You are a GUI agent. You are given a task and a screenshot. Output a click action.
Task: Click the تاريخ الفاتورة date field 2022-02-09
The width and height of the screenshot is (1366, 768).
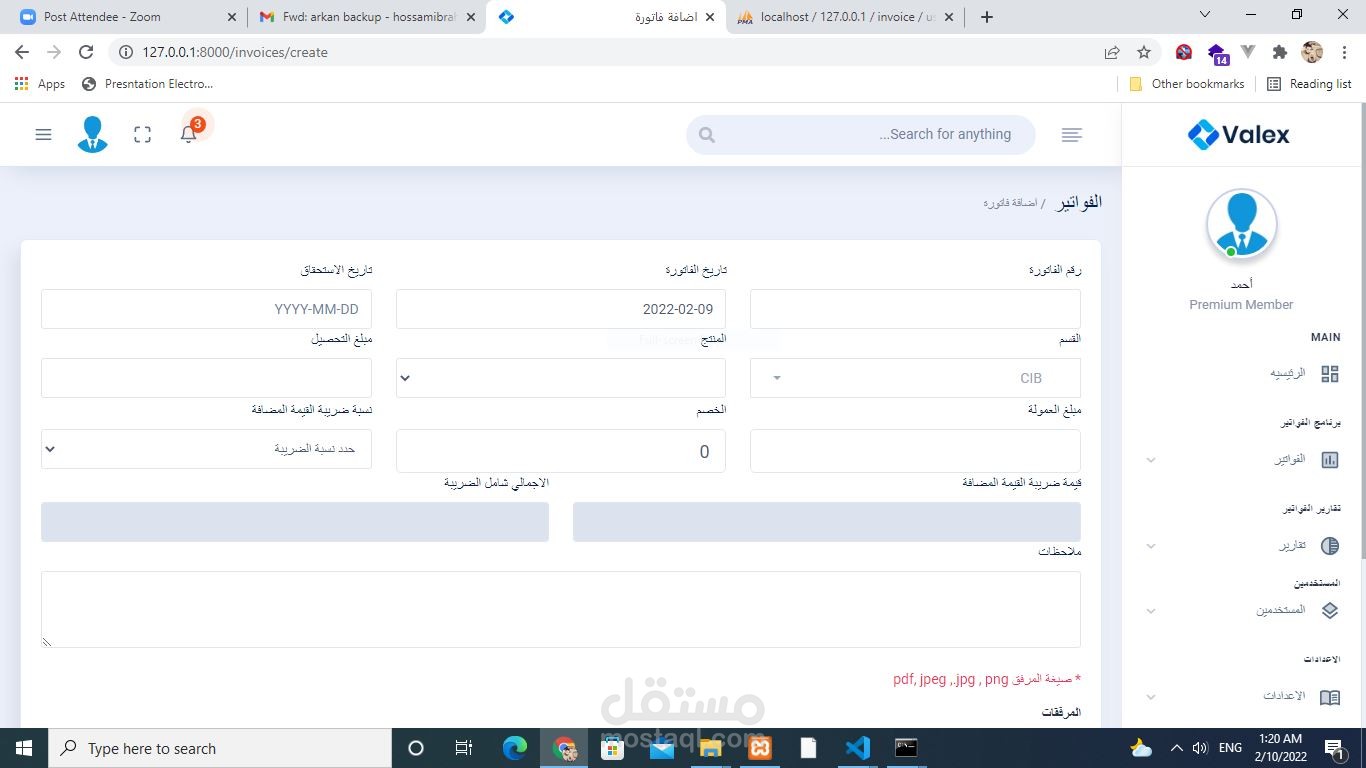pyautogui.click(x=561, y=309)
